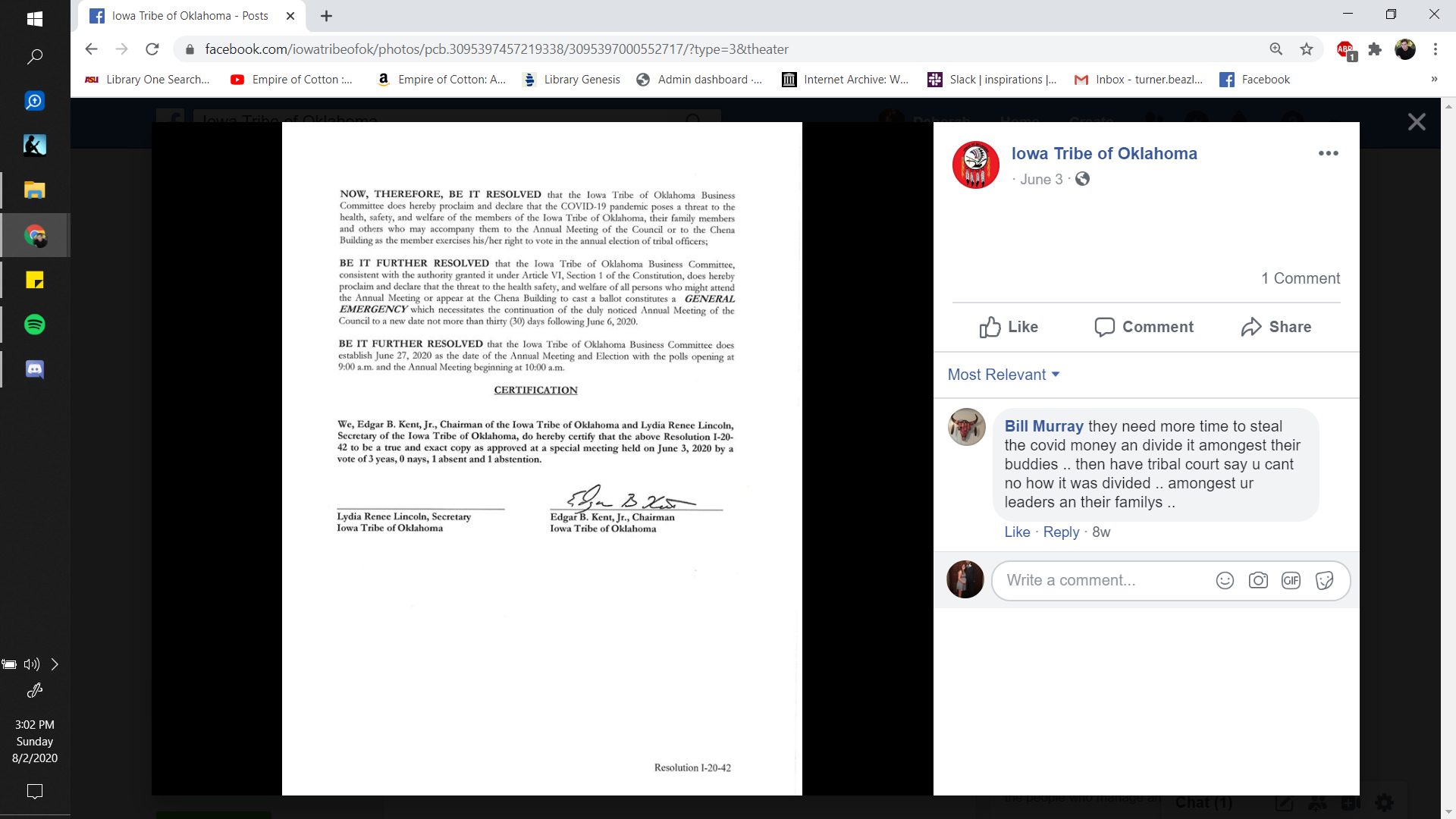Viewport: 1456px width, 819px height.
Task: Open a new browser tab
Action: tap(326, 16)
